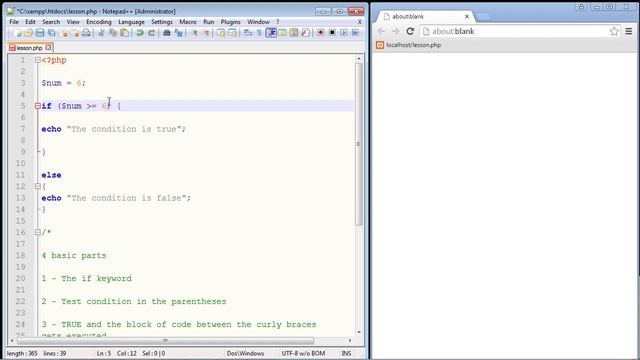The image size is (640, 360).
Task: Click the Paste clipboard toolbar icon
Action: click(x=124, y=33)
